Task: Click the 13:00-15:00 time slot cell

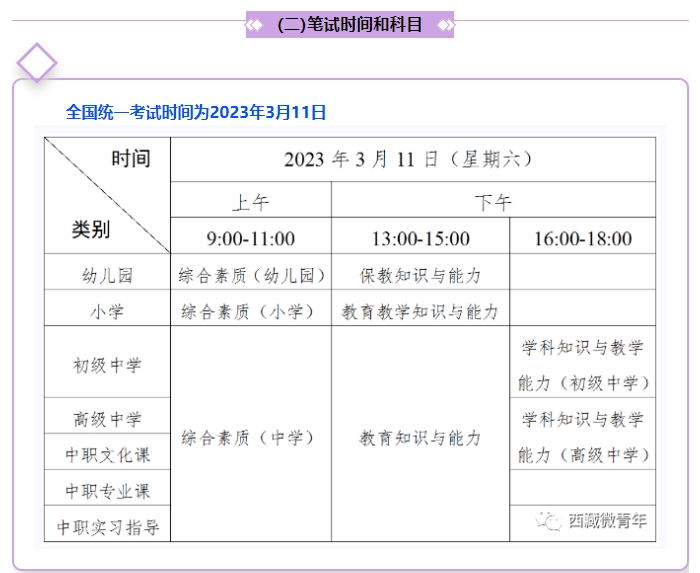Action: (x=421, y=236)
